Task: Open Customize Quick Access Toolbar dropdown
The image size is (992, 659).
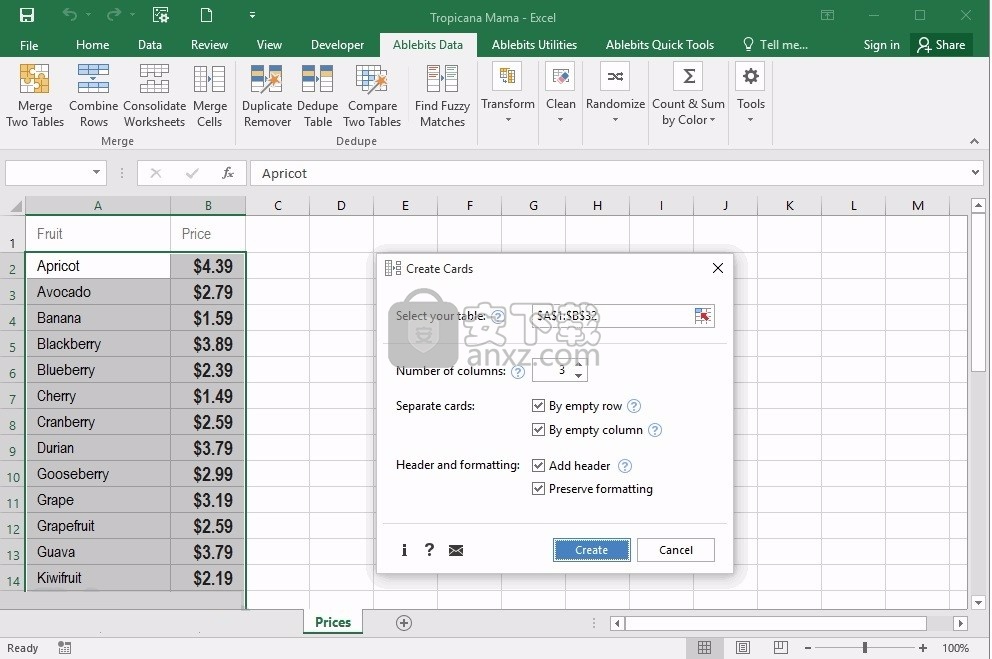Action: 252,15
